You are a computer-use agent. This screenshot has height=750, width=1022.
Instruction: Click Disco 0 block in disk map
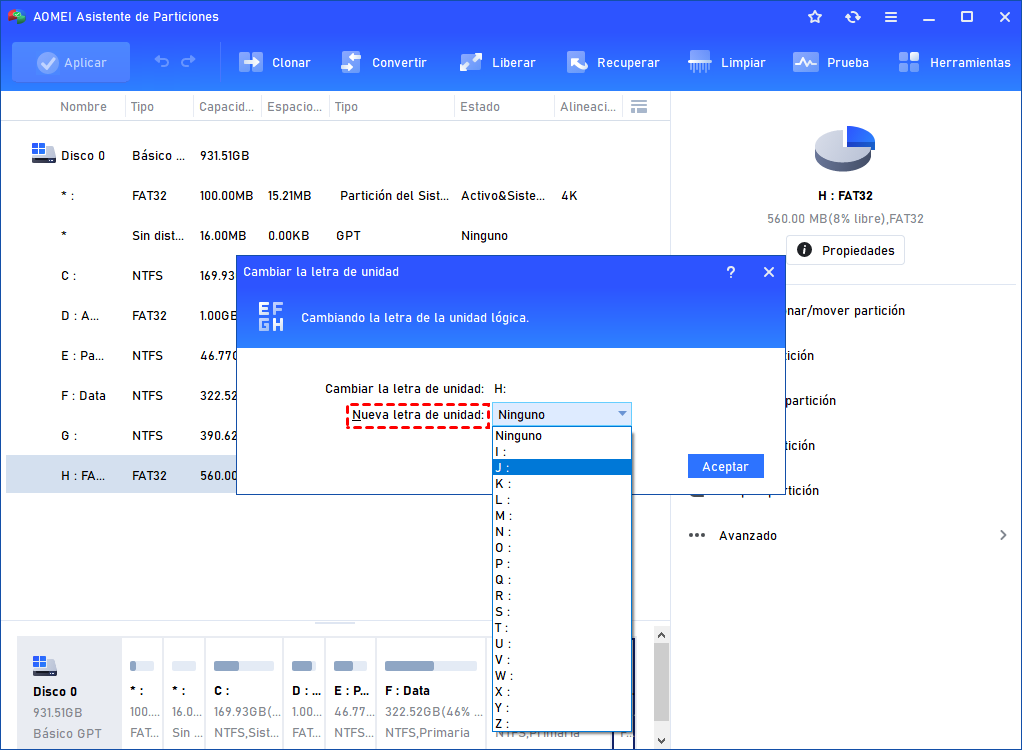tap(69, 693)
